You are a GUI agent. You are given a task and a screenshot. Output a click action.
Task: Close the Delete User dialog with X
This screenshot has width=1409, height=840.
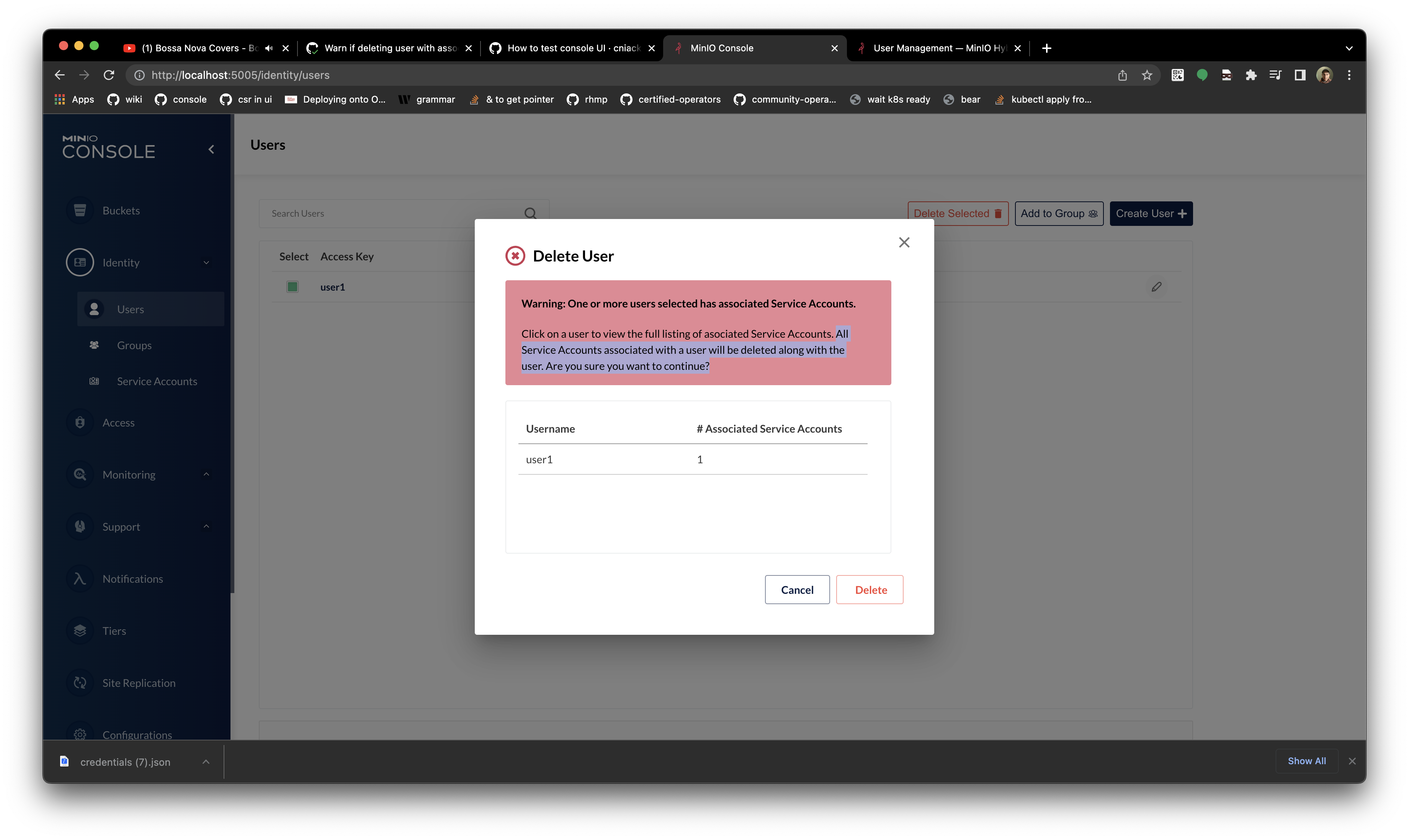click(904, 242)
